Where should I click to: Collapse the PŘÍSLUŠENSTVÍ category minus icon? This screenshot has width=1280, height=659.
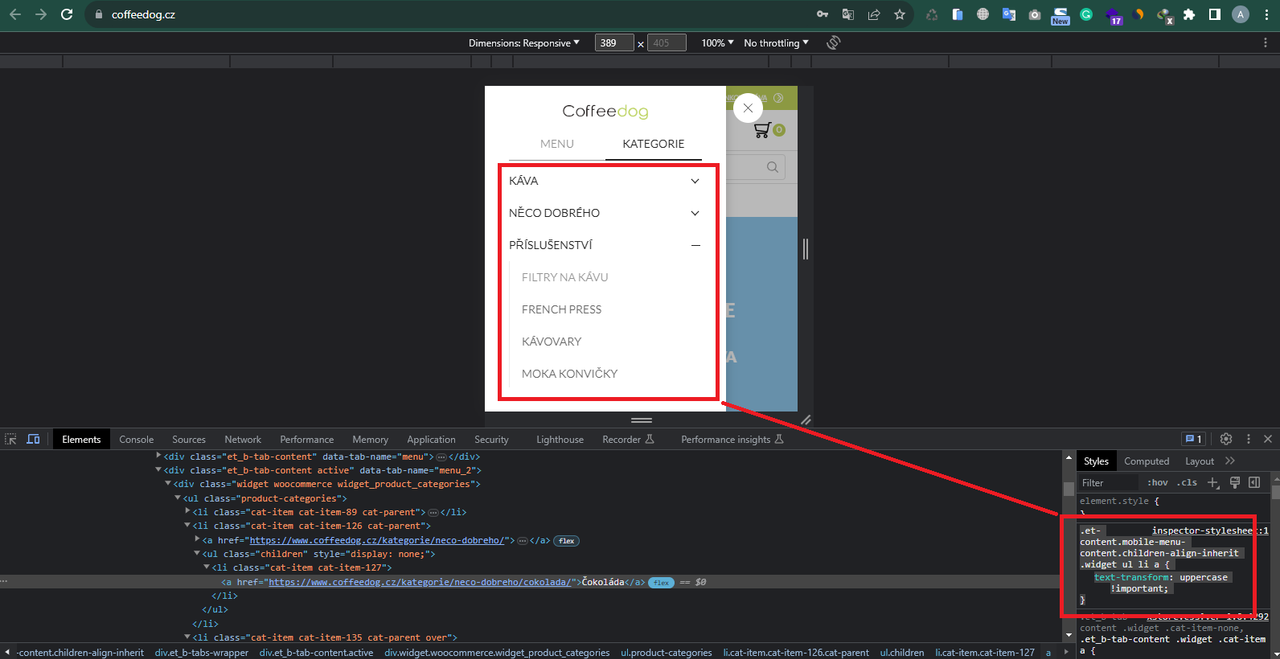(695, 245)
